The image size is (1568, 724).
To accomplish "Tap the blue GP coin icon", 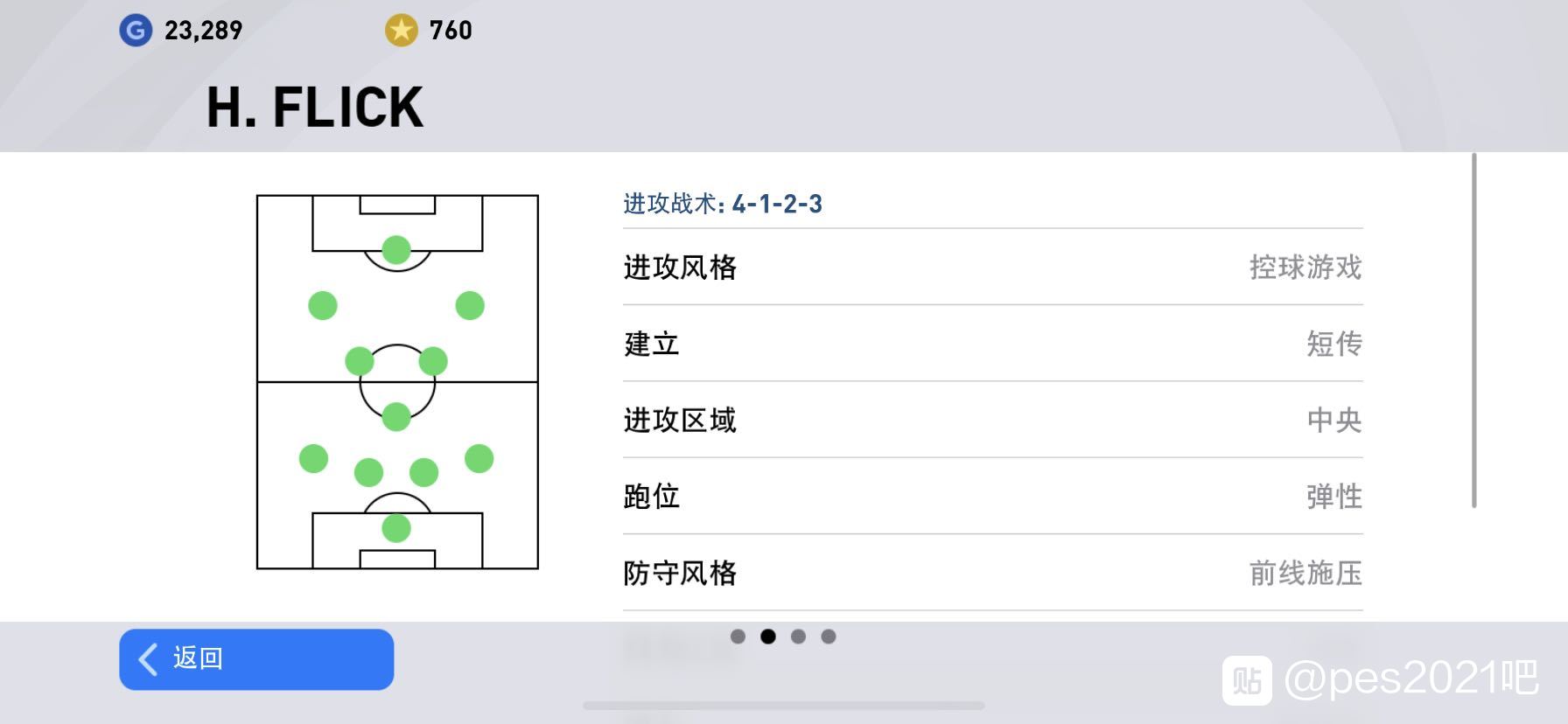I will click(x=136, y=31).
